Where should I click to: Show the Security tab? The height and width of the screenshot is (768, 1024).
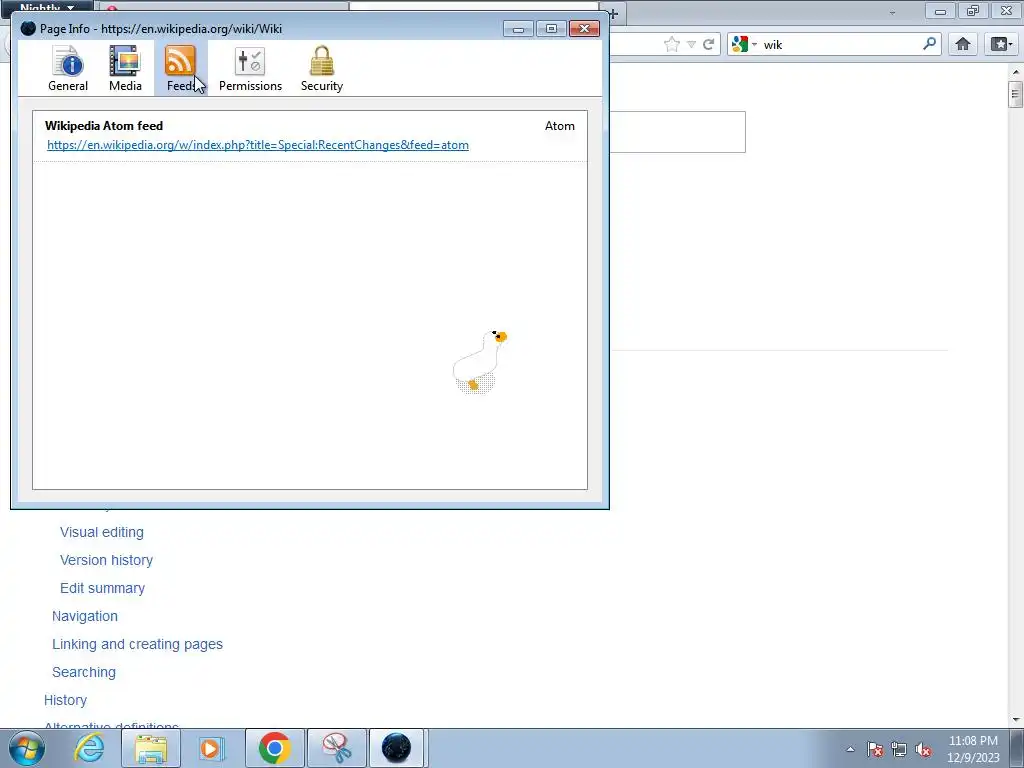click(321, 69)
